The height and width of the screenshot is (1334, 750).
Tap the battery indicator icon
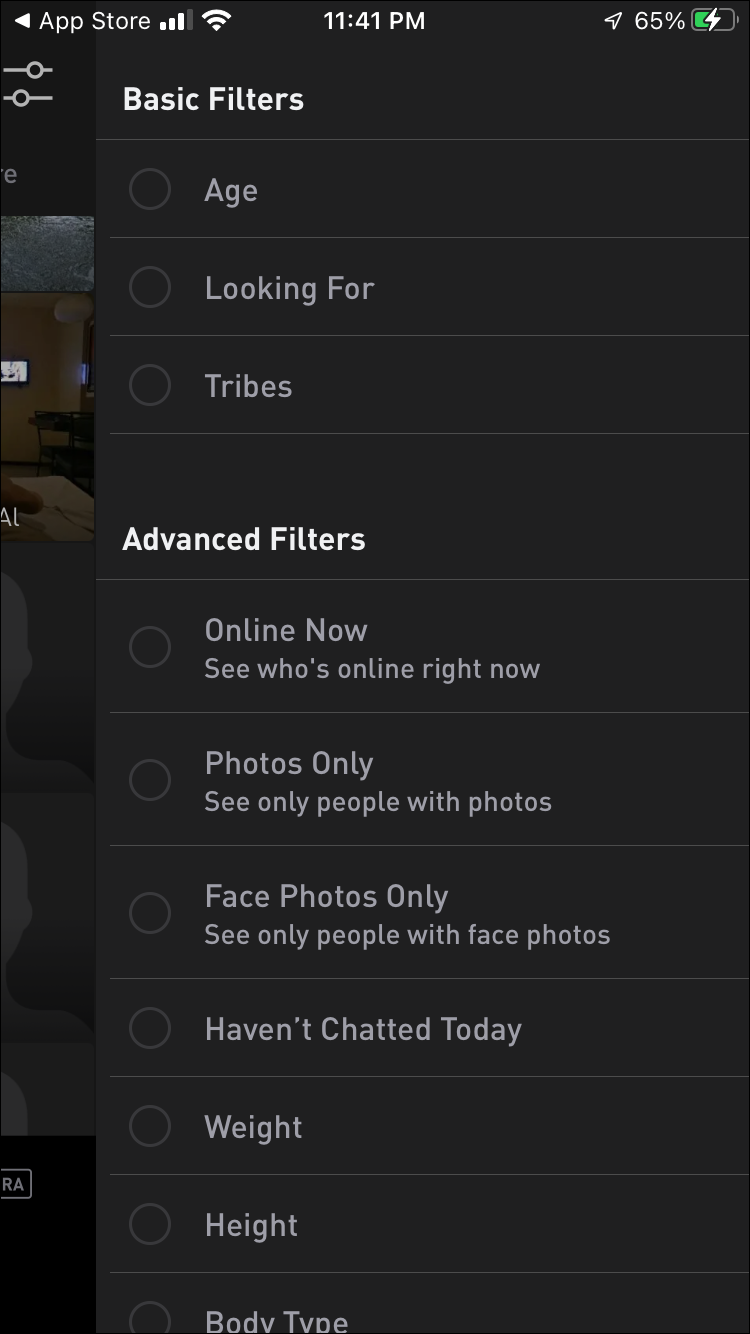(x=713, y=20)
